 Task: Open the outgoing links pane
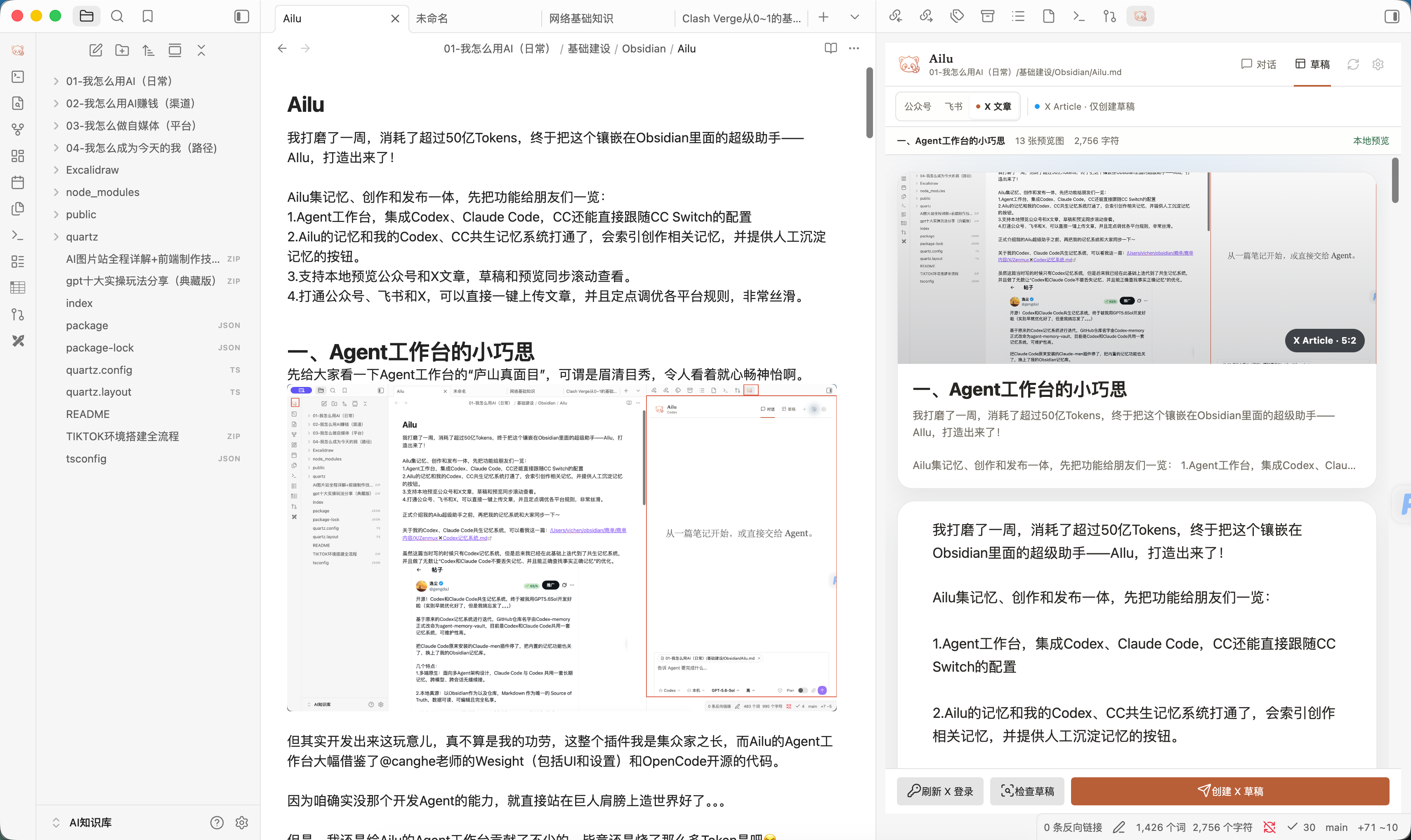(x=926, y=17)
